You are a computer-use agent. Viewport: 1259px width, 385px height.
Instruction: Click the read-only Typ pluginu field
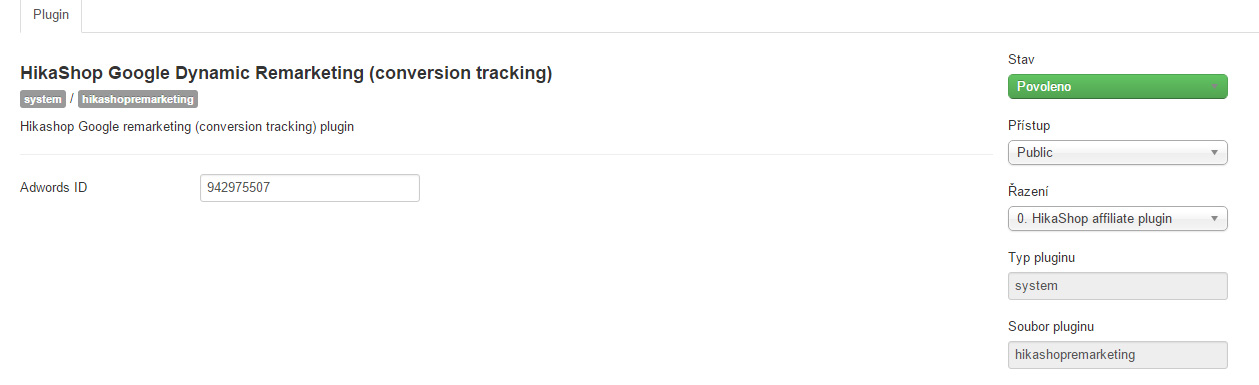point(1117,286)
